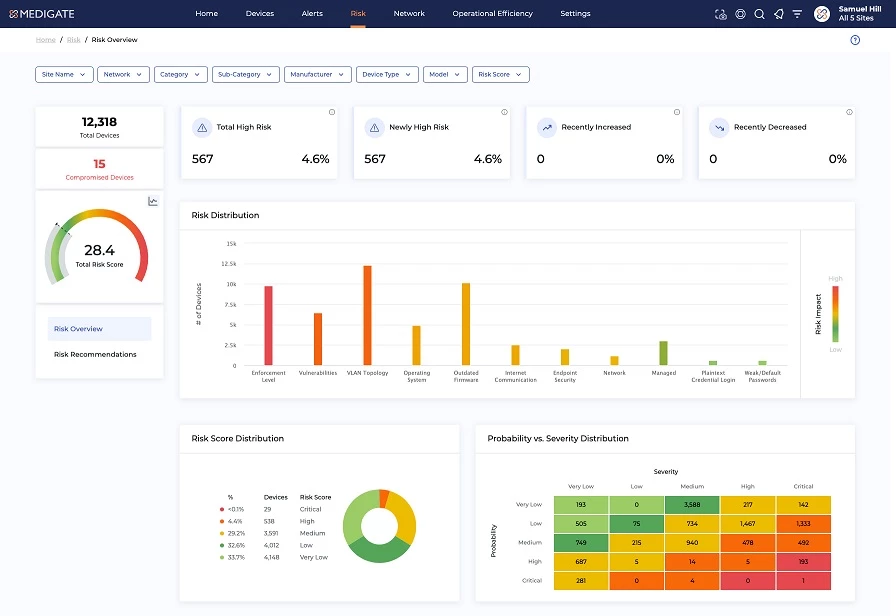Click info icon on Recently Increased card

click(676, 112)
